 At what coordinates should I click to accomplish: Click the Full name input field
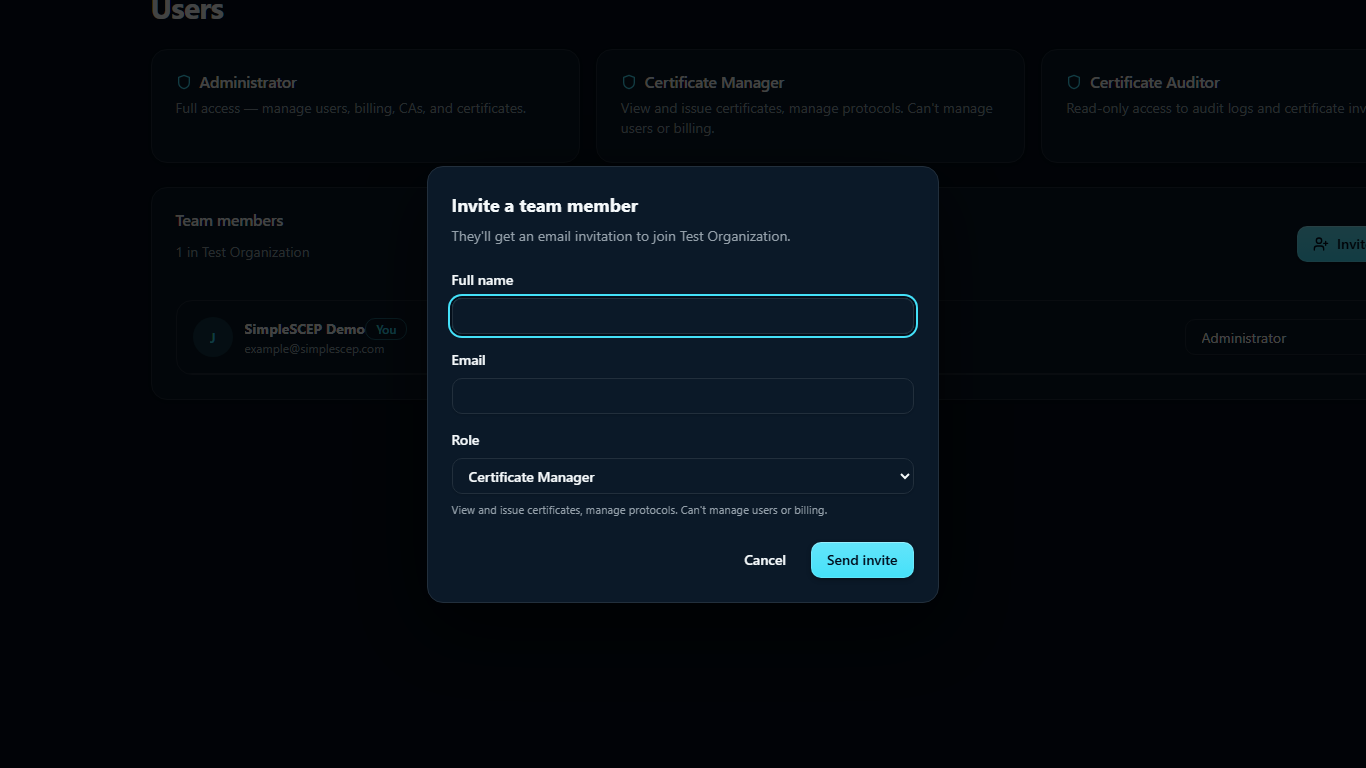click(x=683, y=316)
